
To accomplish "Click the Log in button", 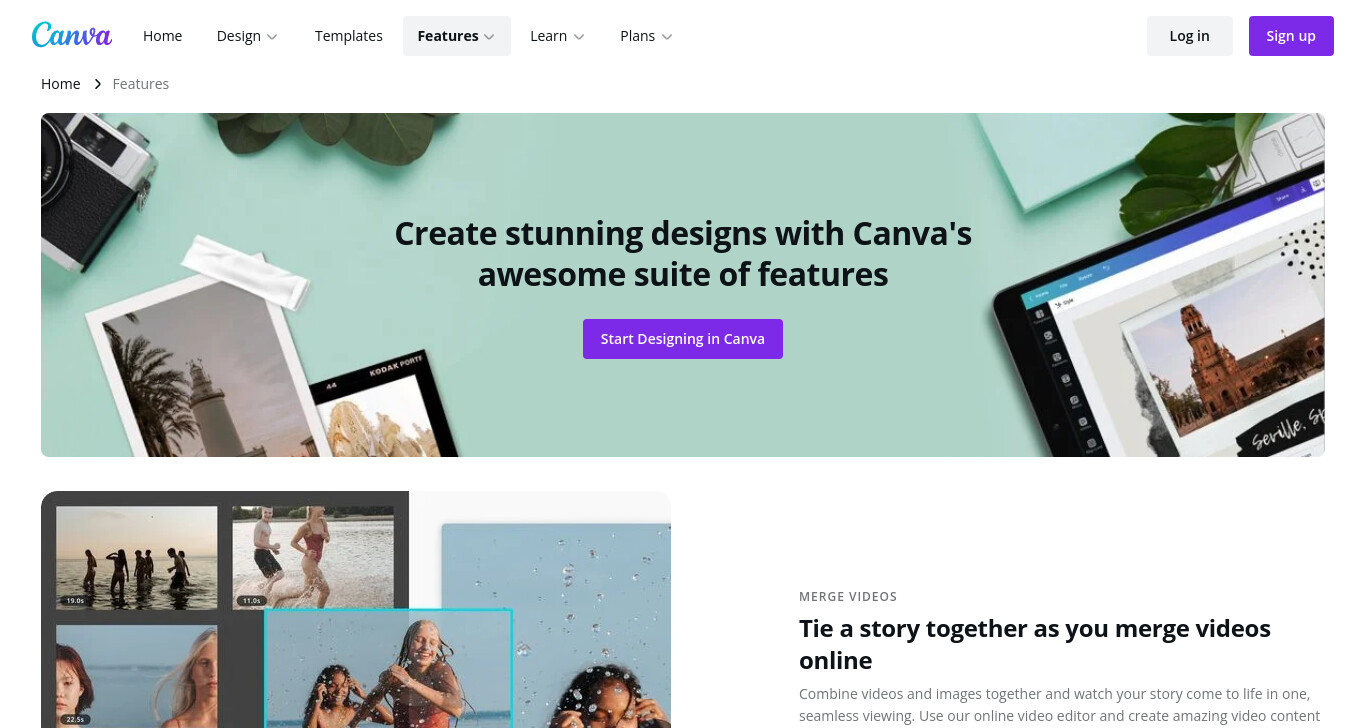I will point(1189,36).
